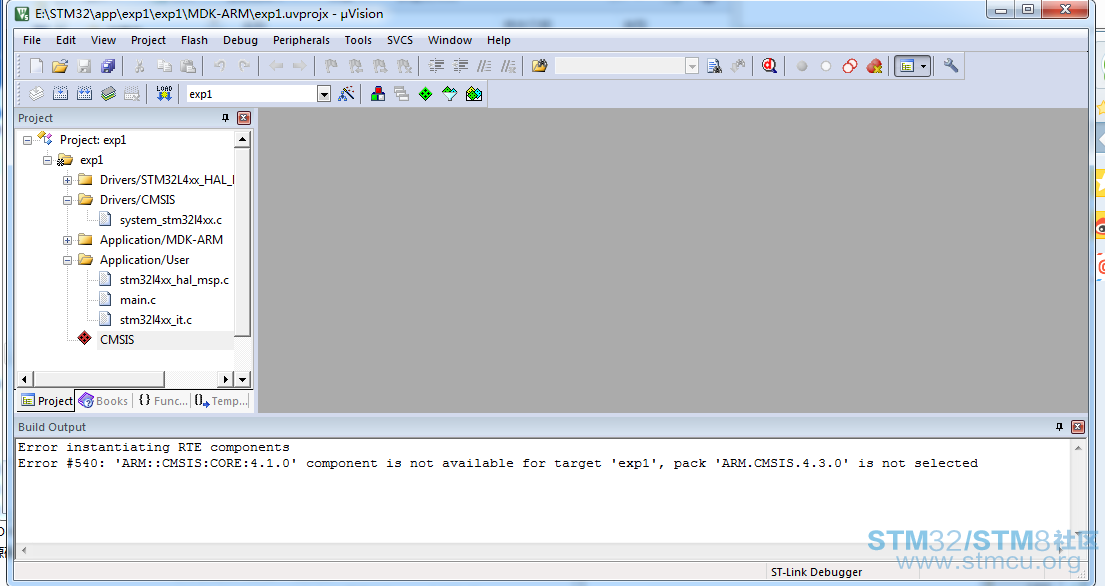1105x586 pixels.
Task: Click project tree horizontal scrollbar left arrow
Action: pos(25,380)
